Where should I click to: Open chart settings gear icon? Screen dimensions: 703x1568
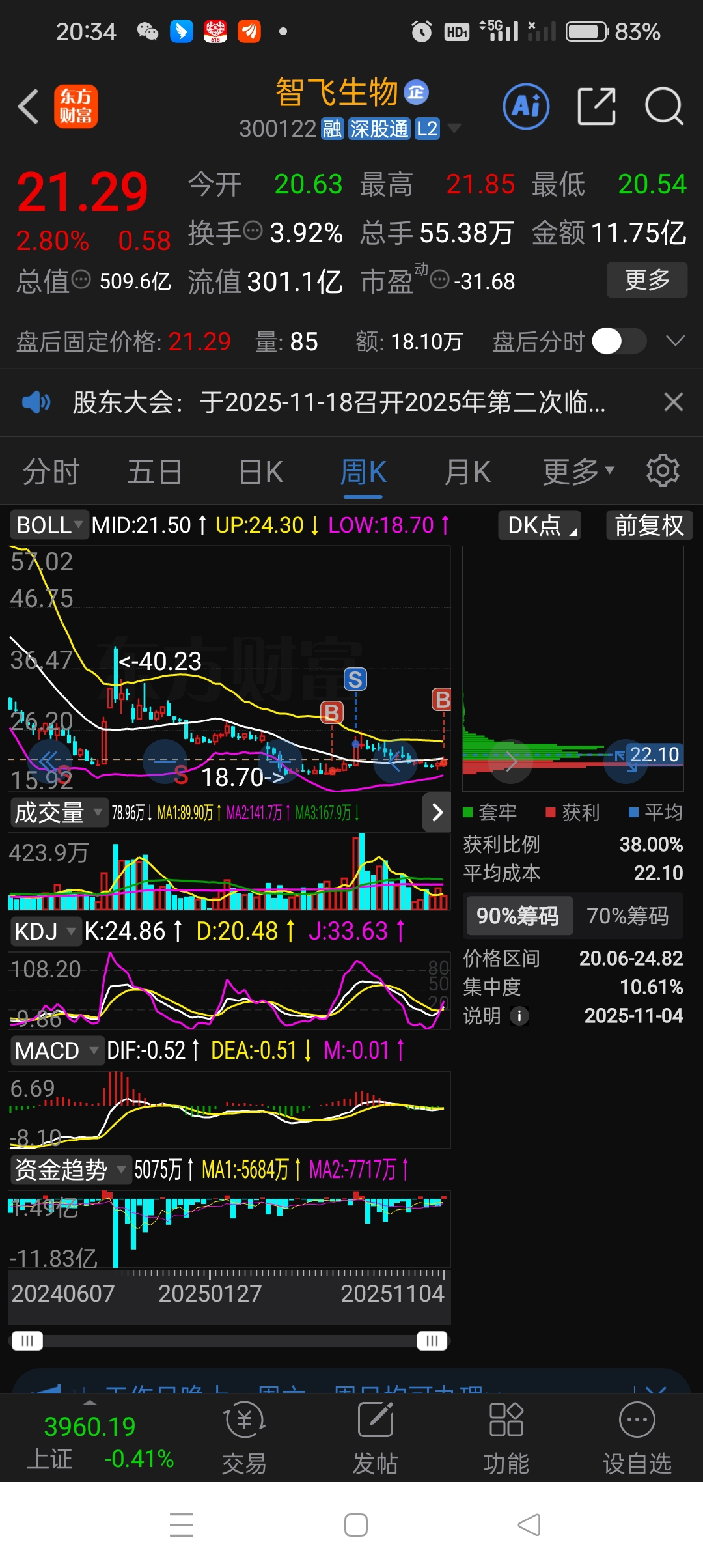click(663, 471)
